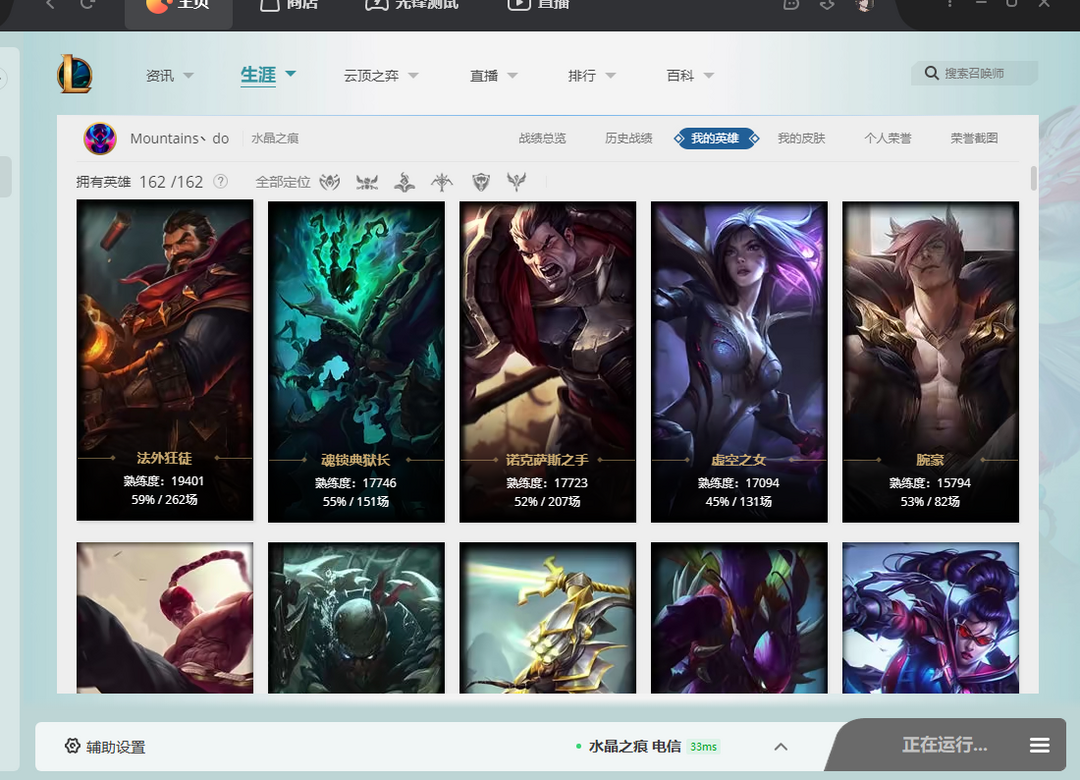Click the 搜索召唤师 search field
This screenshot has width=1080, height=780.
pos(974,73)
